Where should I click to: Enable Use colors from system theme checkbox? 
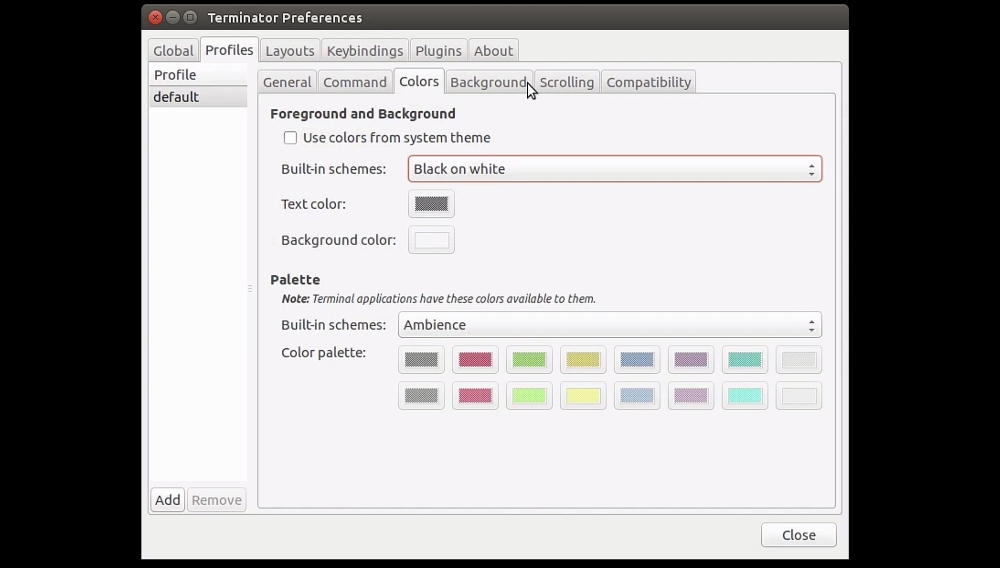click(x=290, y=138)
